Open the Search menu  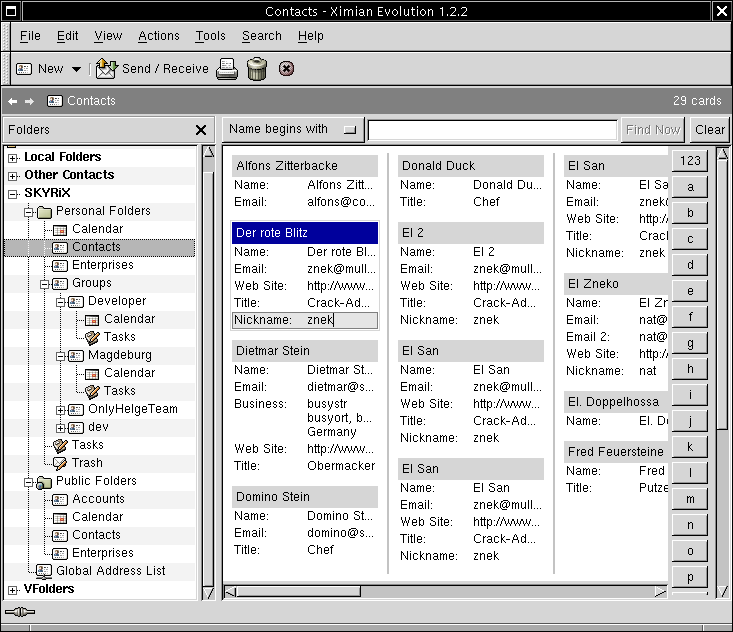pos(262,36)
